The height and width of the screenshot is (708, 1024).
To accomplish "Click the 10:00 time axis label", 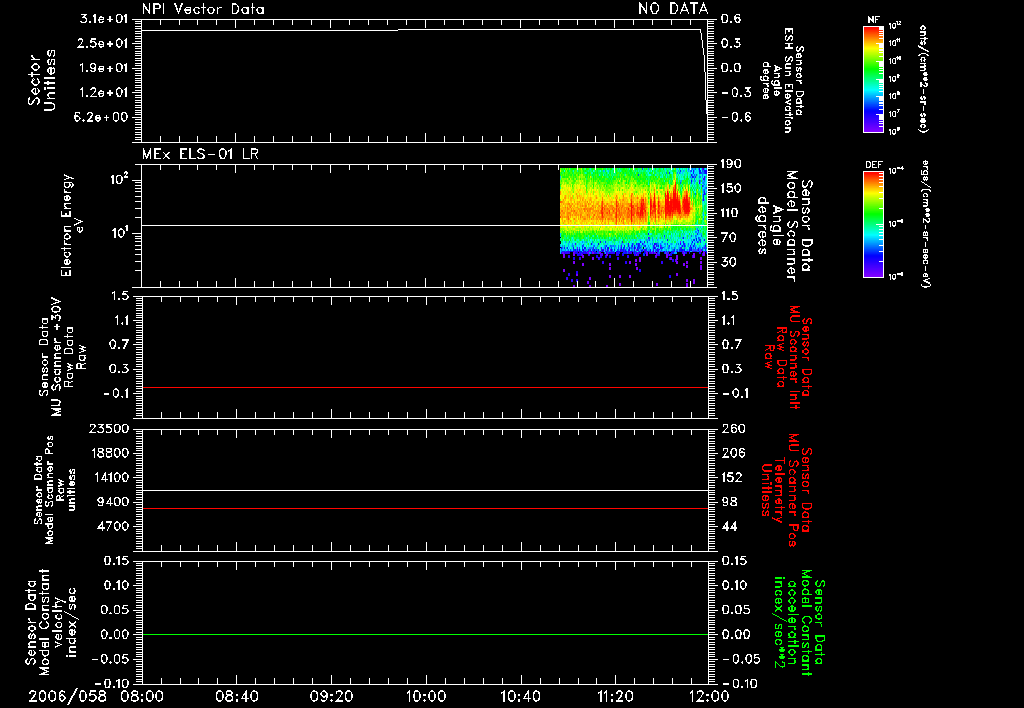I will click(x=425, y=696).
